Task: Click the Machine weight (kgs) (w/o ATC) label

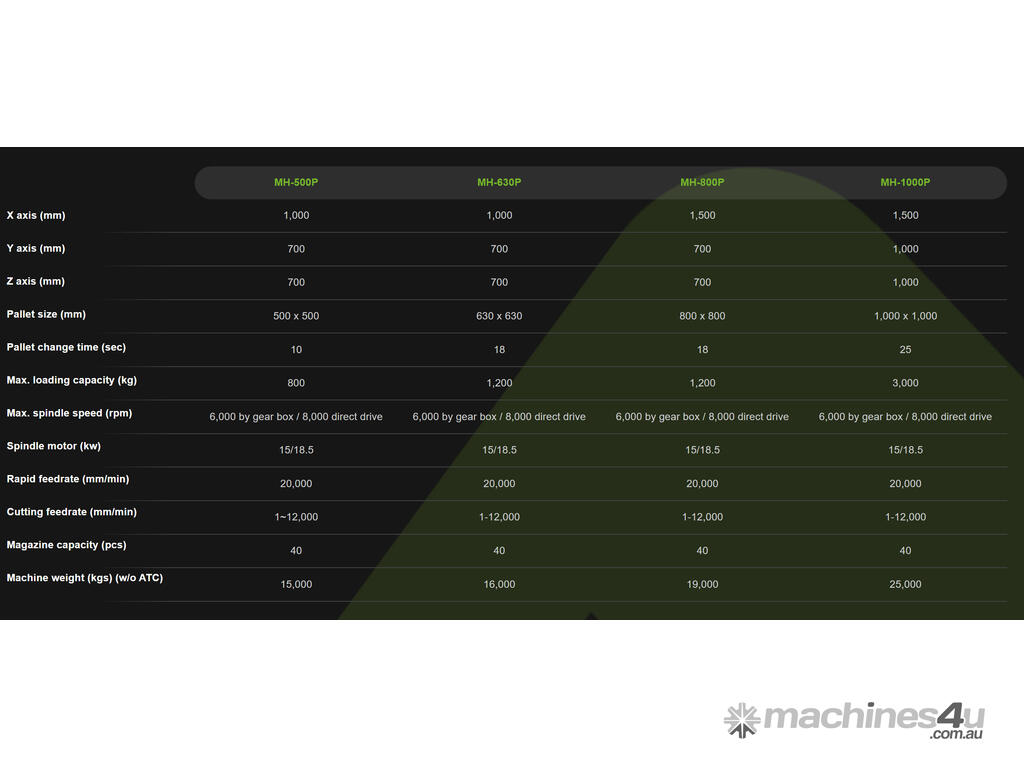Action: 85,579
